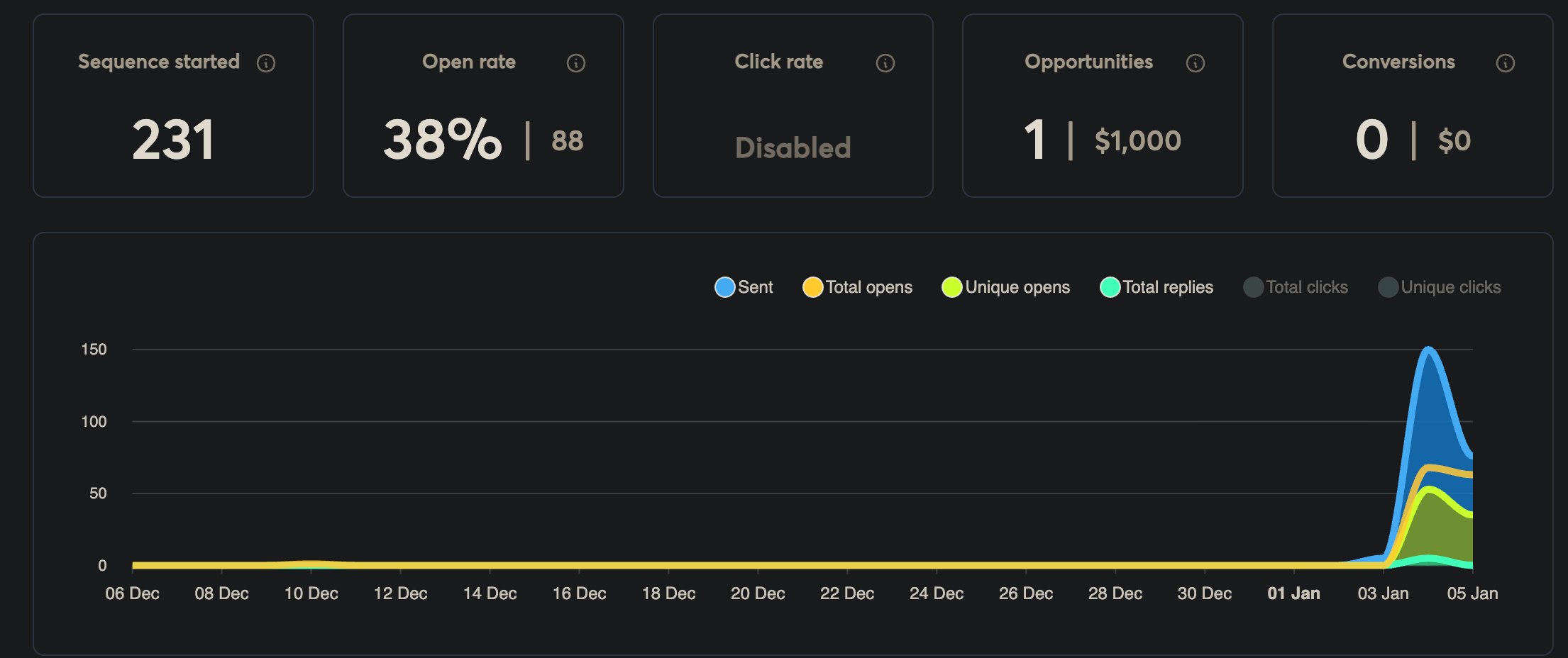Click info icon beside Click rate
The height and width of the screenshot is (658, 1568).
click(885, 63)
